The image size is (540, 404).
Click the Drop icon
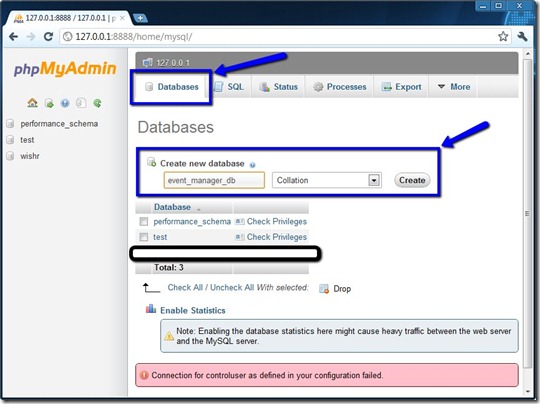click(x=324, y=289)
